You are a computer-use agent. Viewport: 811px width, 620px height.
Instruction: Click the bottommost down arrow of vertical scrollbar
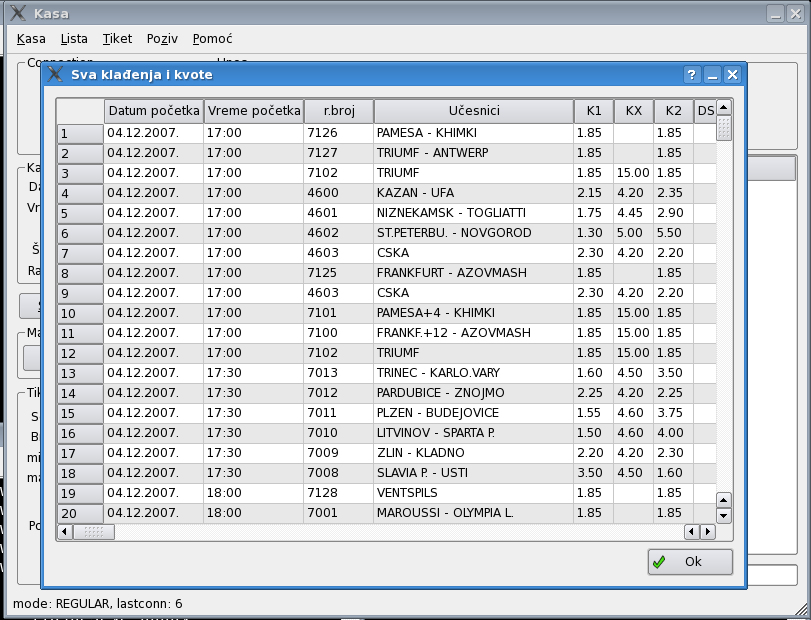(724, 516)
